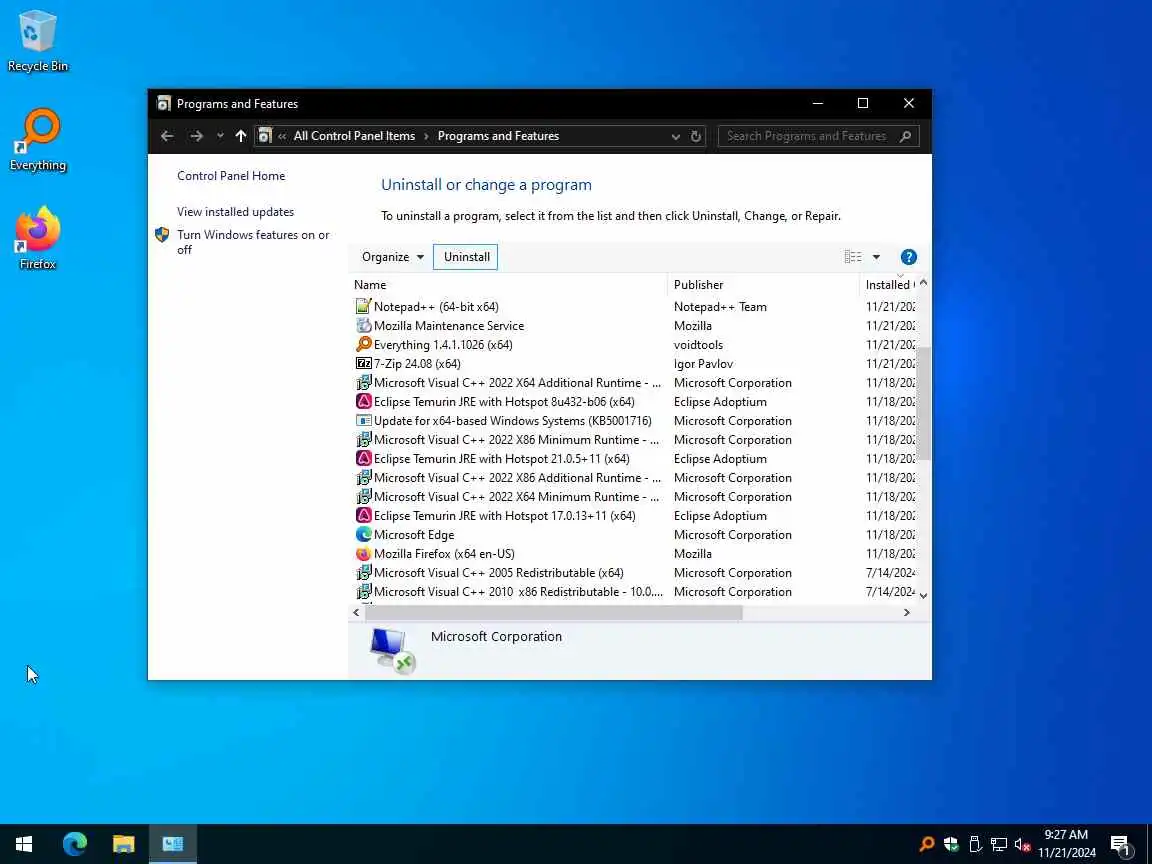Go up one level in Control Panel
This screenshot has height=864, width=1152.
click(x=240, y=136)
